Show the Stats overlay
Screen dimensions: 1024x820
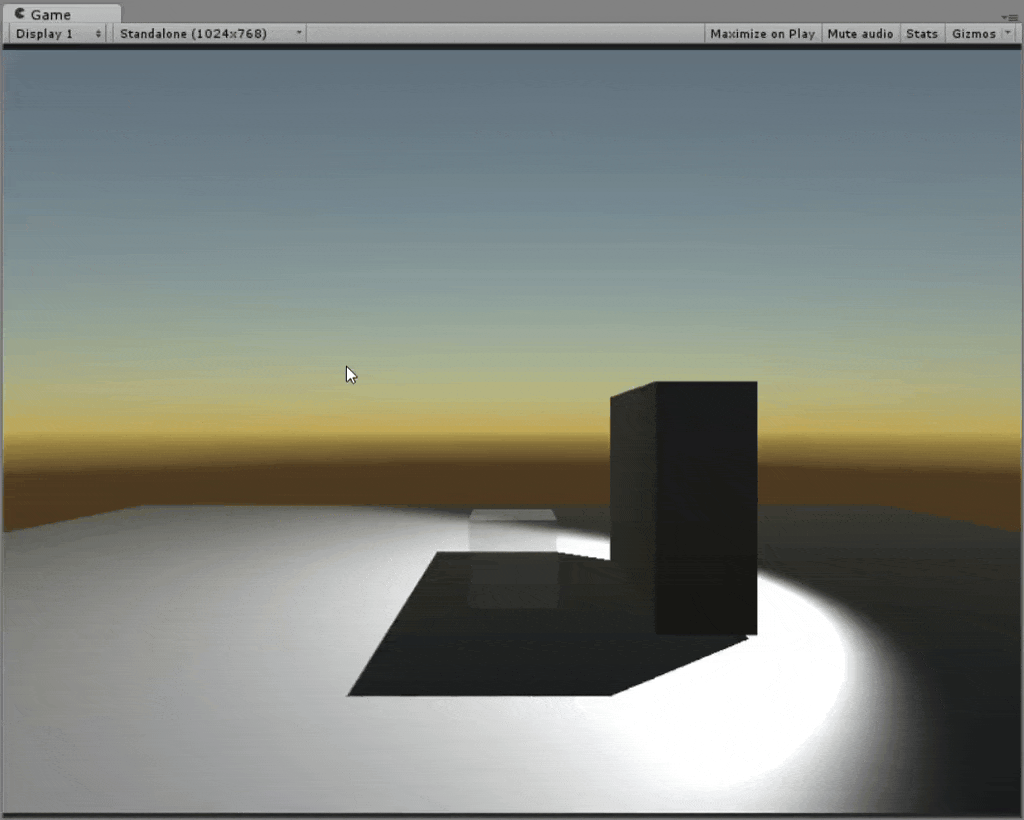921,34
